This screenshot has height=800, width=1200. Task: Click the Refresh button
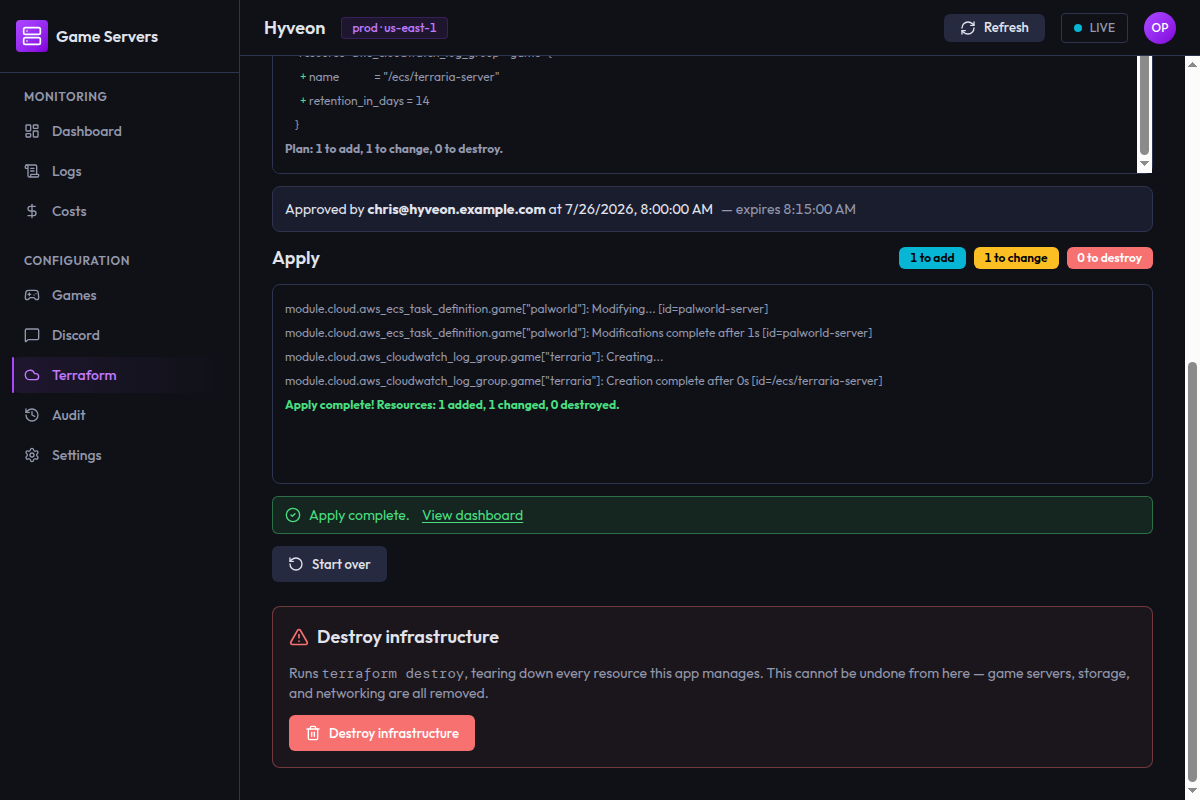pos(994,28)
